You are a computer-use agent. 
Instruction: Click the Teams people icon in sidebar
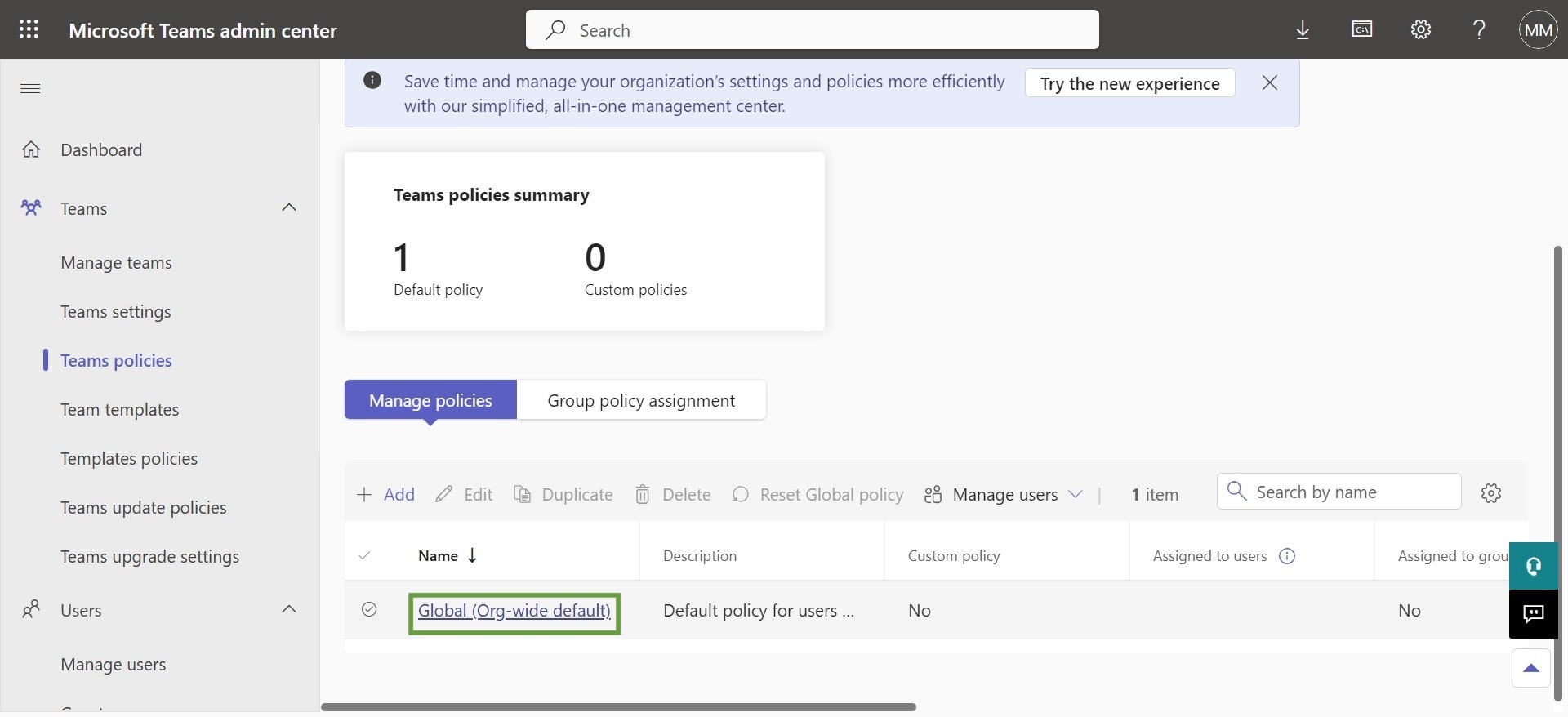point(31,207)
